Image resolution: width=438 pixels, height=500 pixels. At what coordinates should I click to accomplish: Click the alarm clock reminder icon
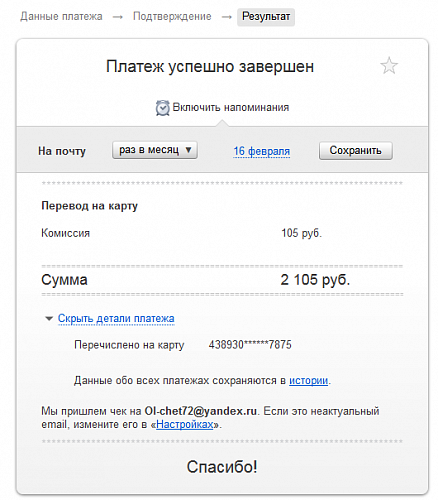pyautogui.click(x=162, y=108)
